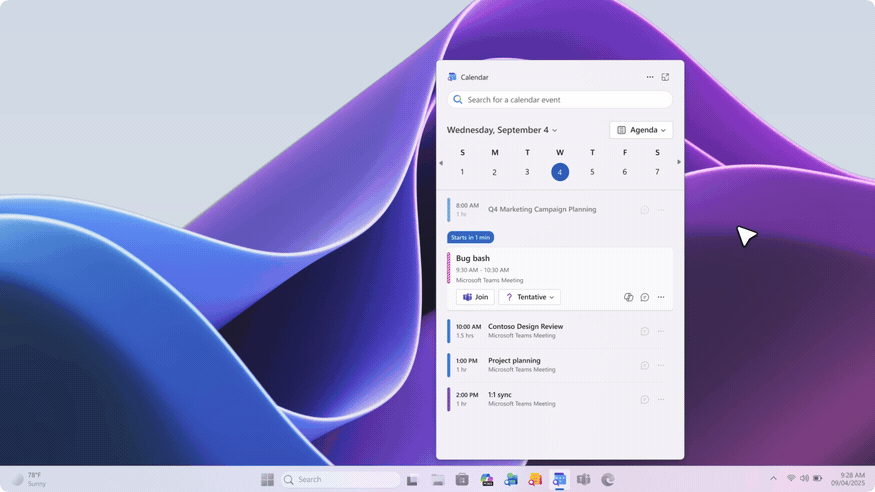Screen dimensions: 875x492
Task: Select Sunday the 1st
Action: coord(462,172)
